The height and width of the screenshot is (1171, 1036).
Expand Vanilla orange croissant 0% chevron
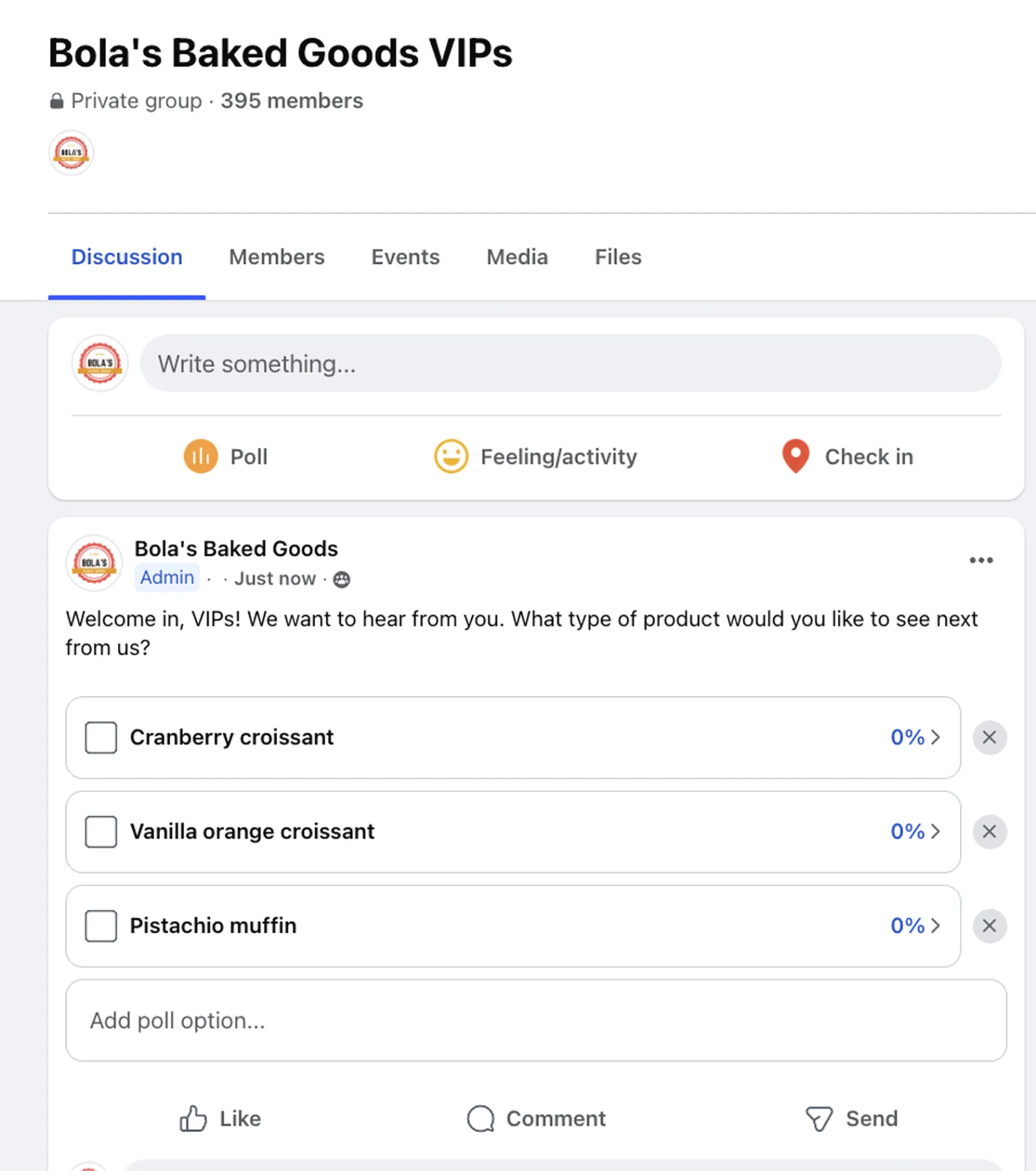[x=935, y=832]
